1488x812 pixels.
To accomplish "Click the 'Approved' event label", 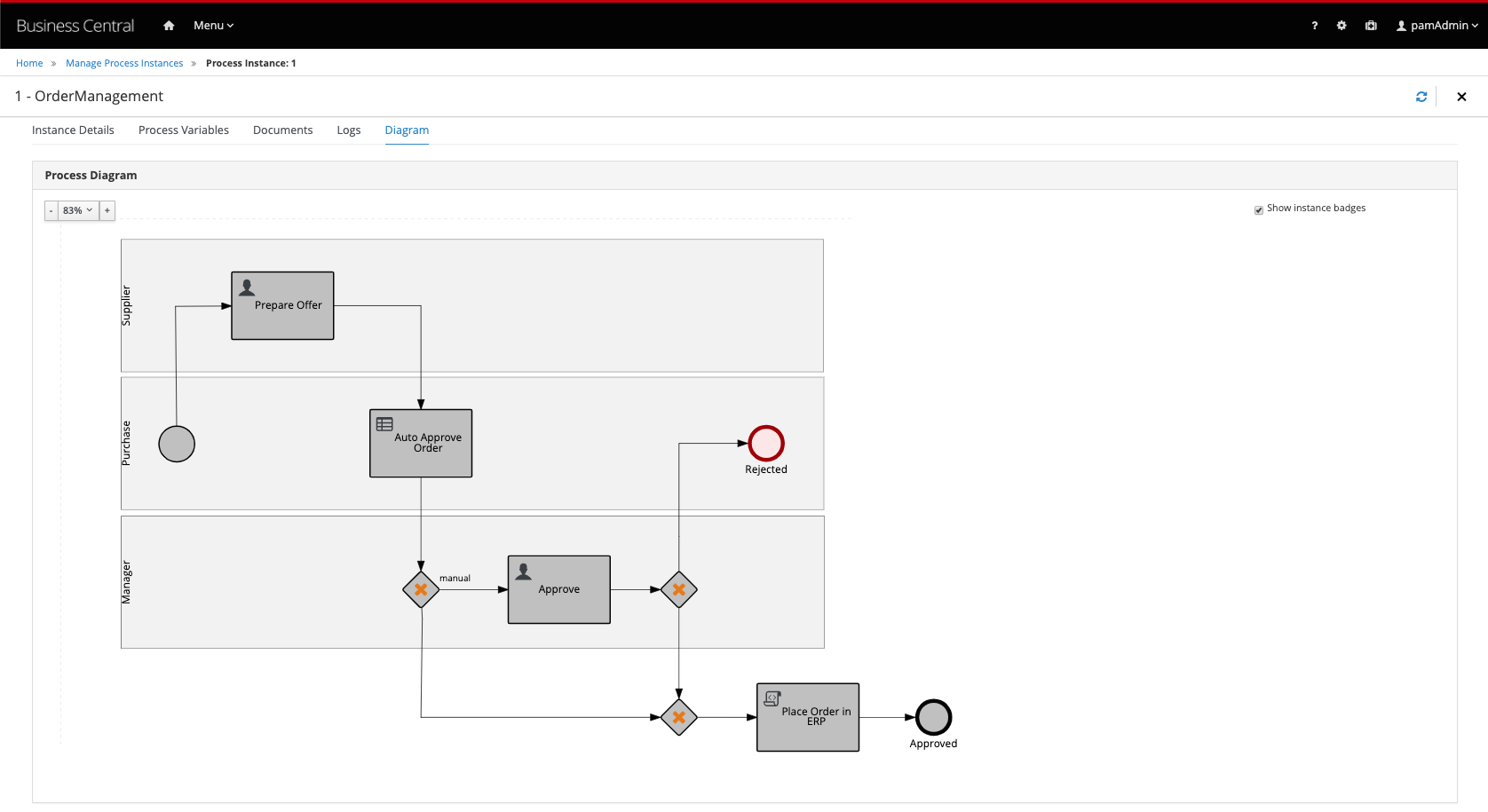I will click(x=933, y=744).
